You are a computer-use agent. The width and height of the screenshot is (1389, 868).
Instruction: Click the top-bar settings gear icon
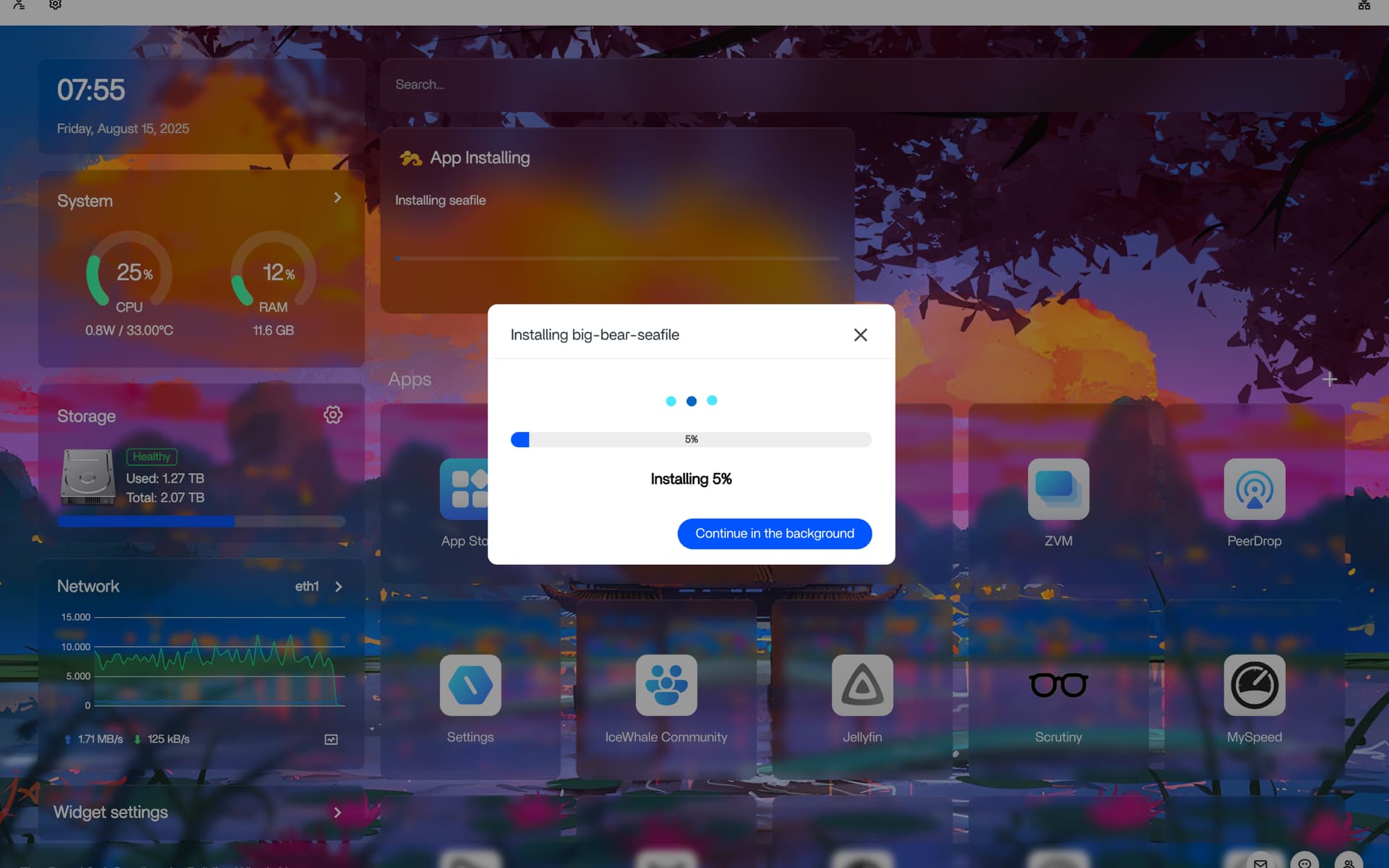pos(55,5)
